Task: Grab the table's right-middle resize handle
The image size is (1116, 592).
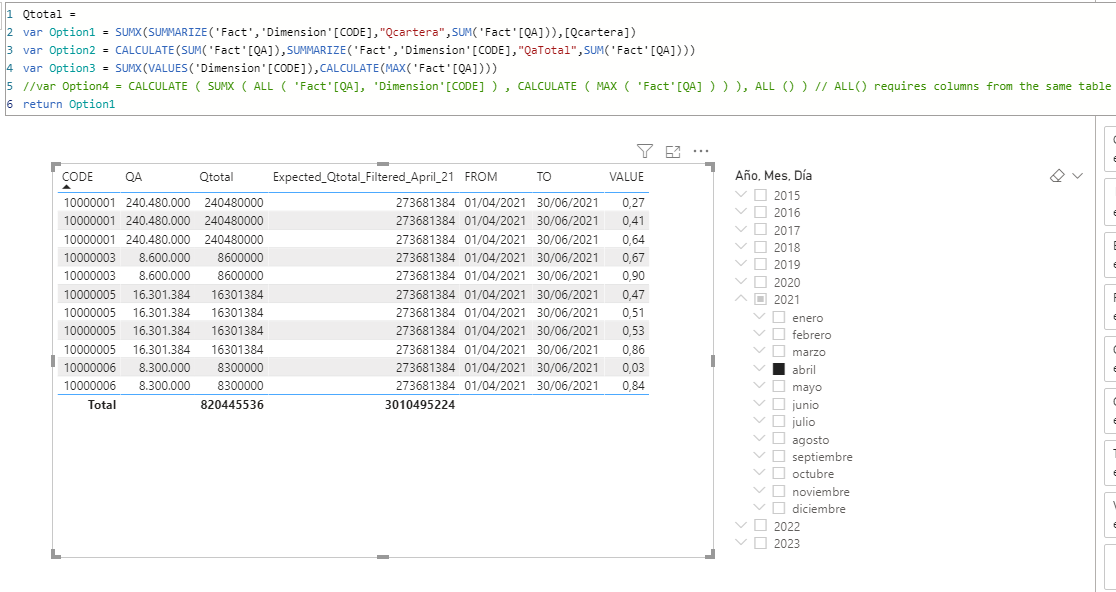Action: (712, 361)
